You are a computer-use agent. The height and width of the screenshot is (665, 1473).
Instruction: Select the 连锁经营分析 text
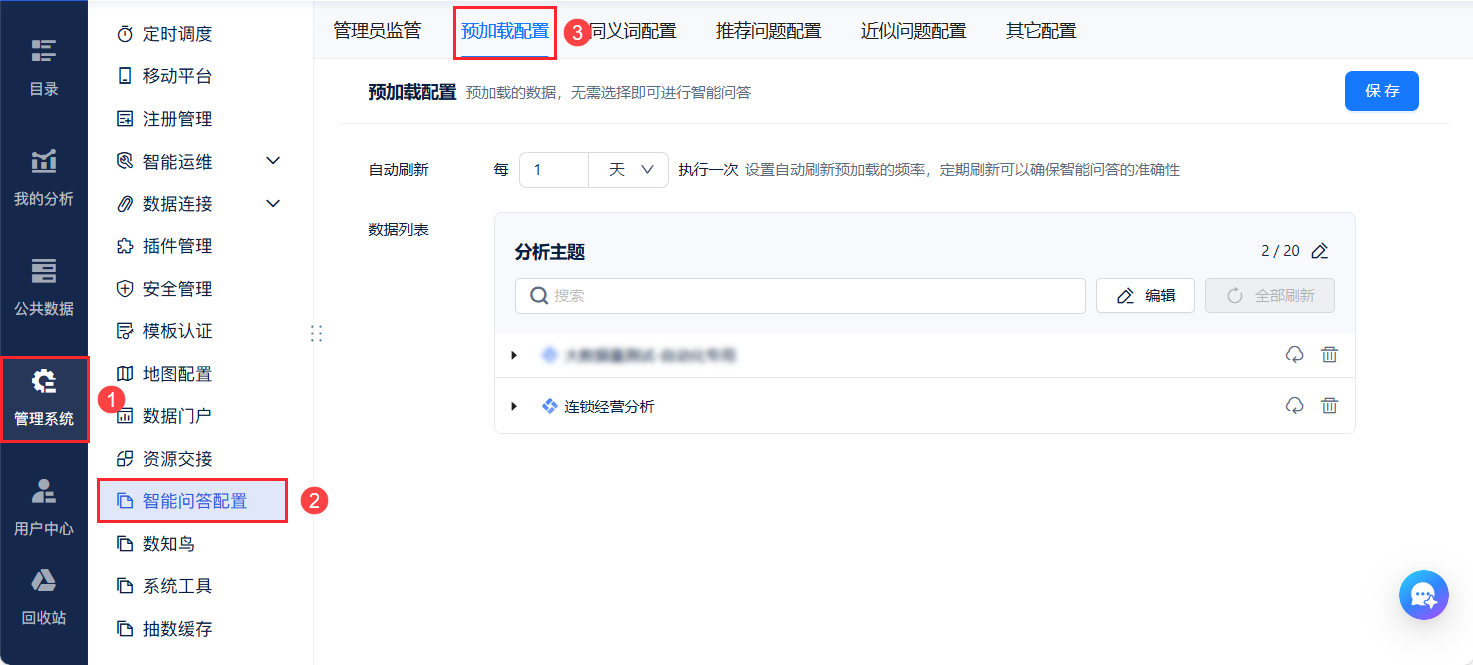tap(610, 407)
